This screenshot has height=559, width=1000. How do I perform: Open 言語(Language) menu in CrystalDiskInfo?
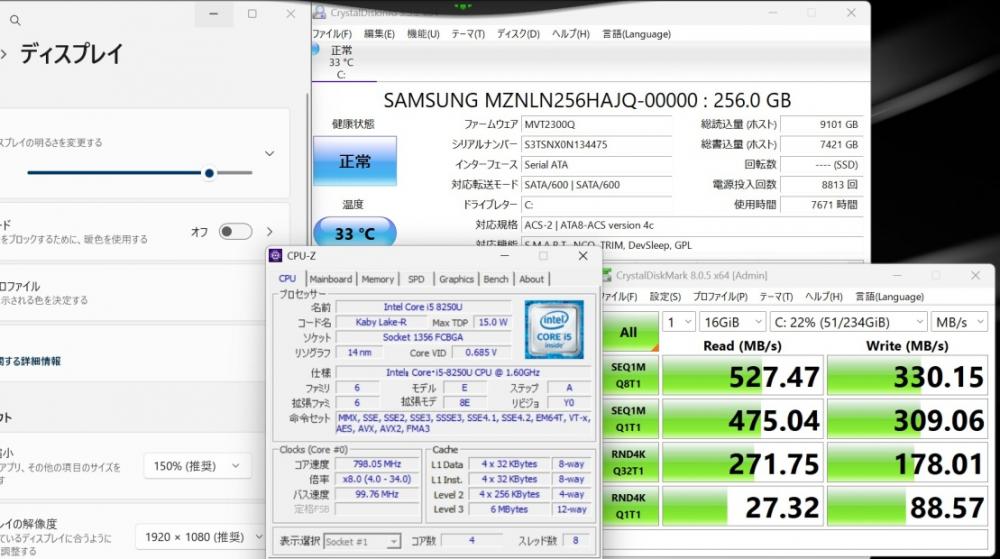tap(636, 34)
